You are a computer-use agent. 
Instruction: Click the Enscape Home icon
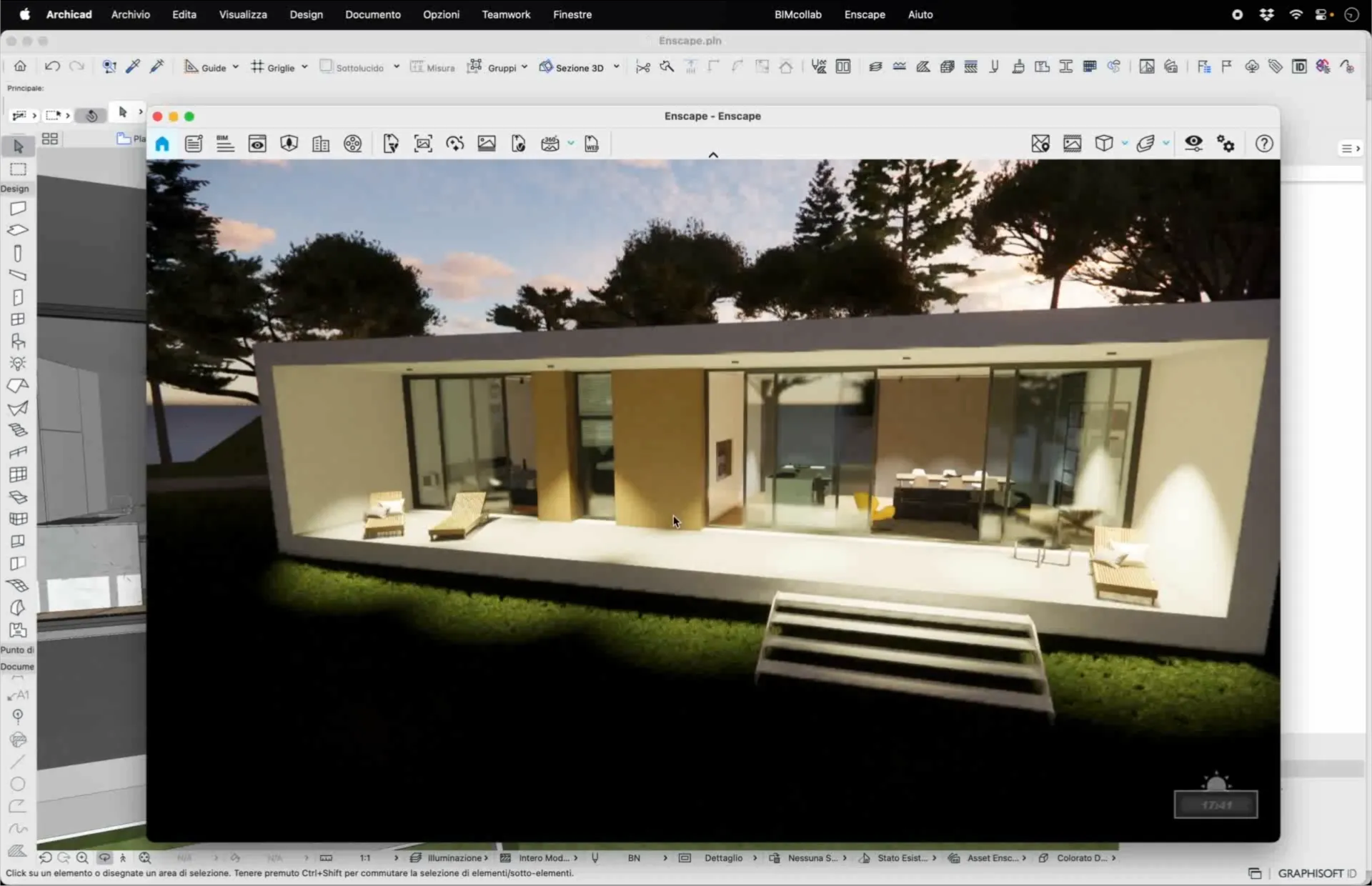tap(162, 144)
